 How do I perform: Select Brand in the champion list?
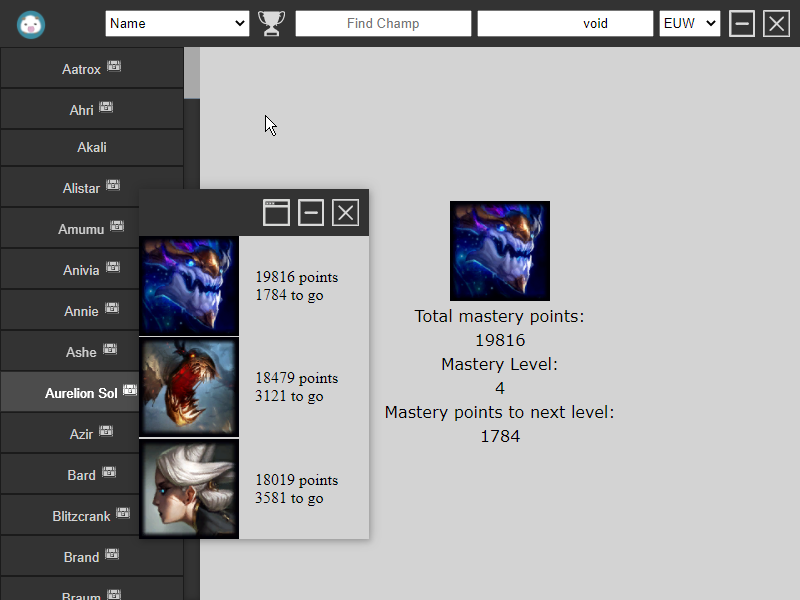(x=92, y=556)
